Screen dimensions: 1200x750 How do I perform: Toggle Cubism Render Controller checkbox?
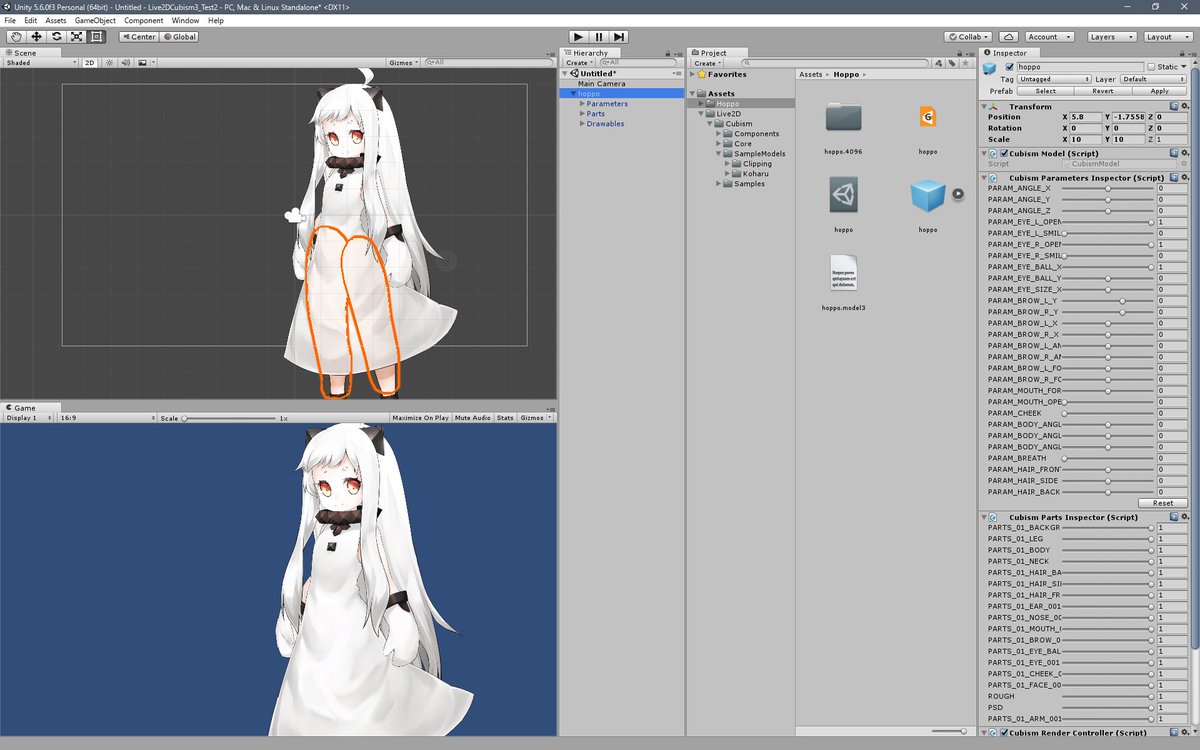click(1004, 733)
